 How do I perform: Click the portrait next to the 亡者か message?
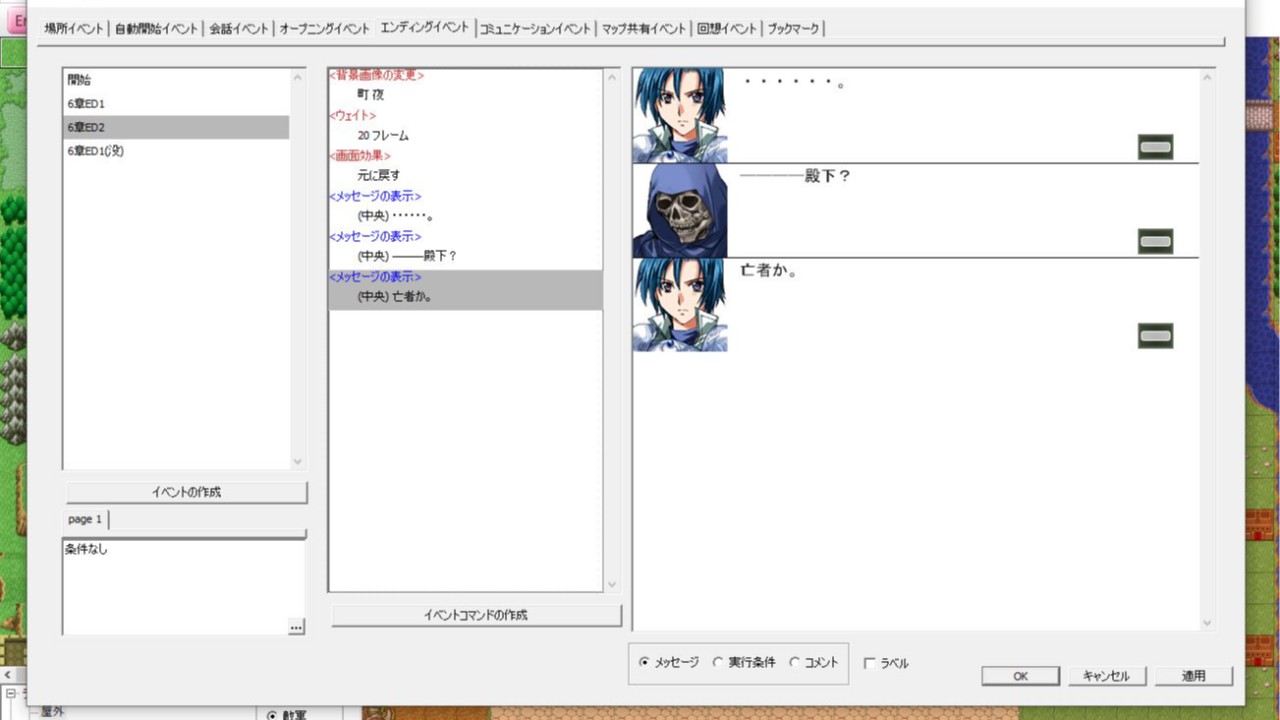(x=680, y=302)
